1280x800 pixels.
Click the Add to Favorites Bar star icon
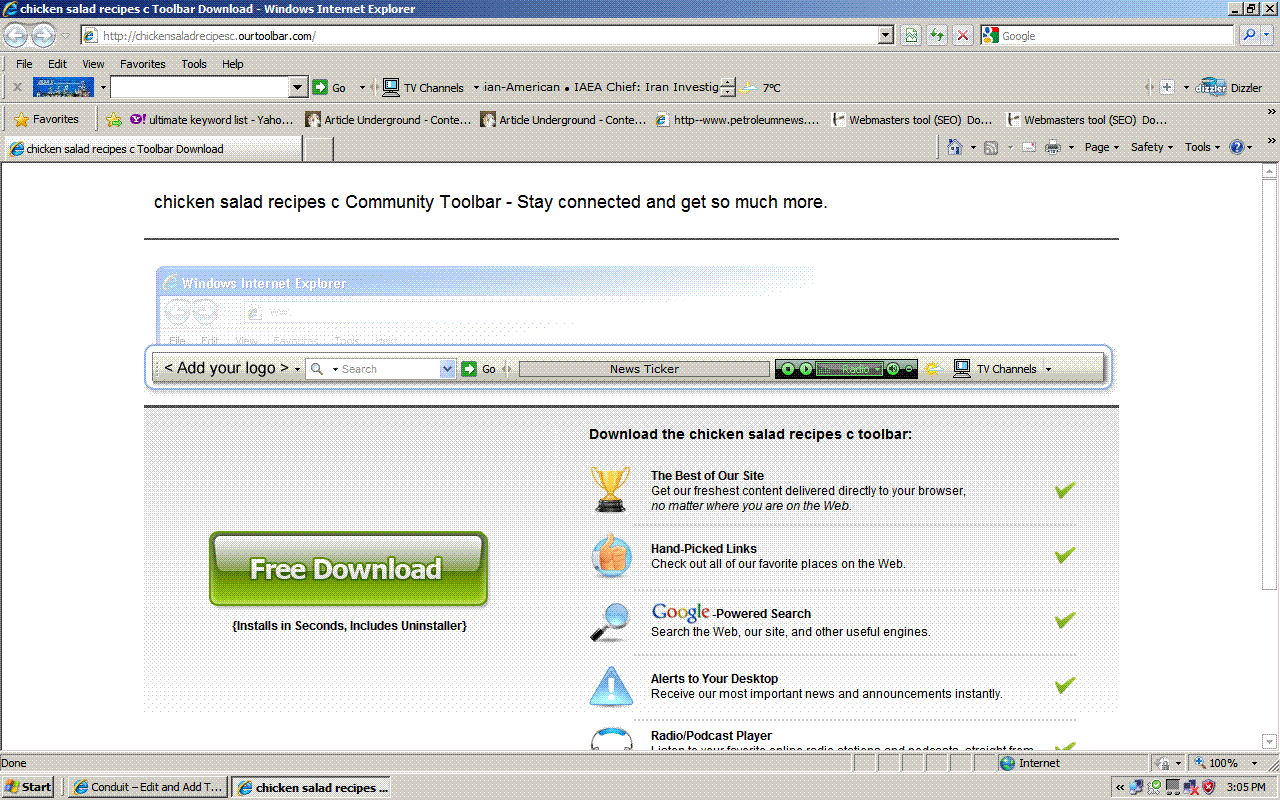[114, 120]
